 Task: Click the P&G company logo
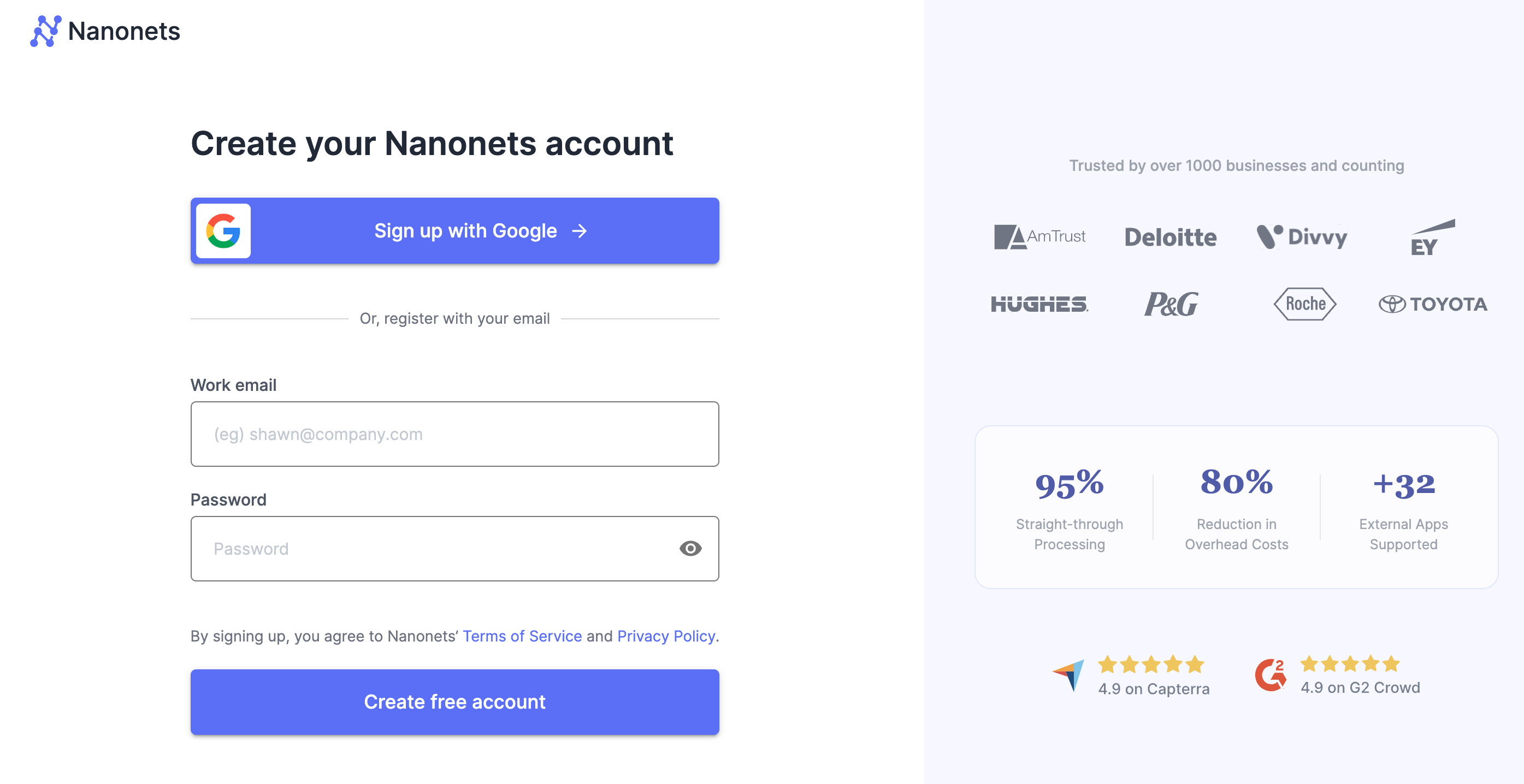pos(1171,304)
